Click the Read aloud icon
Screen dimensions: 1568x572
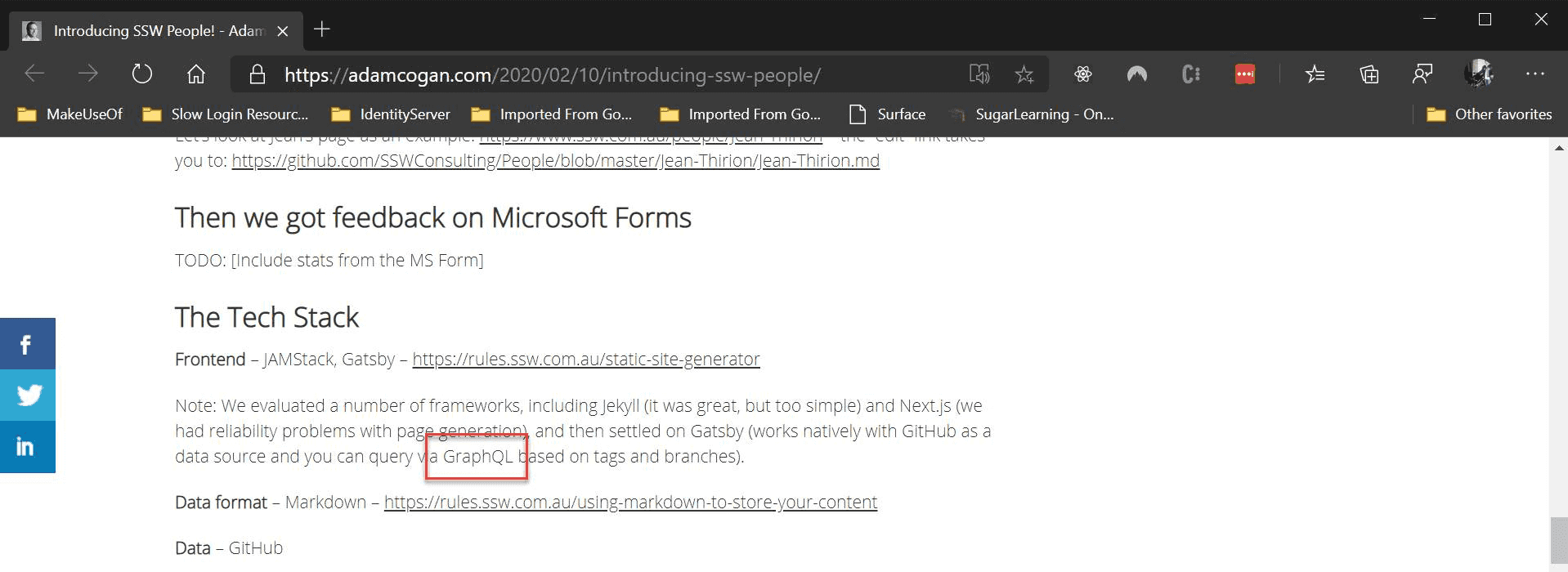point(979,74)
